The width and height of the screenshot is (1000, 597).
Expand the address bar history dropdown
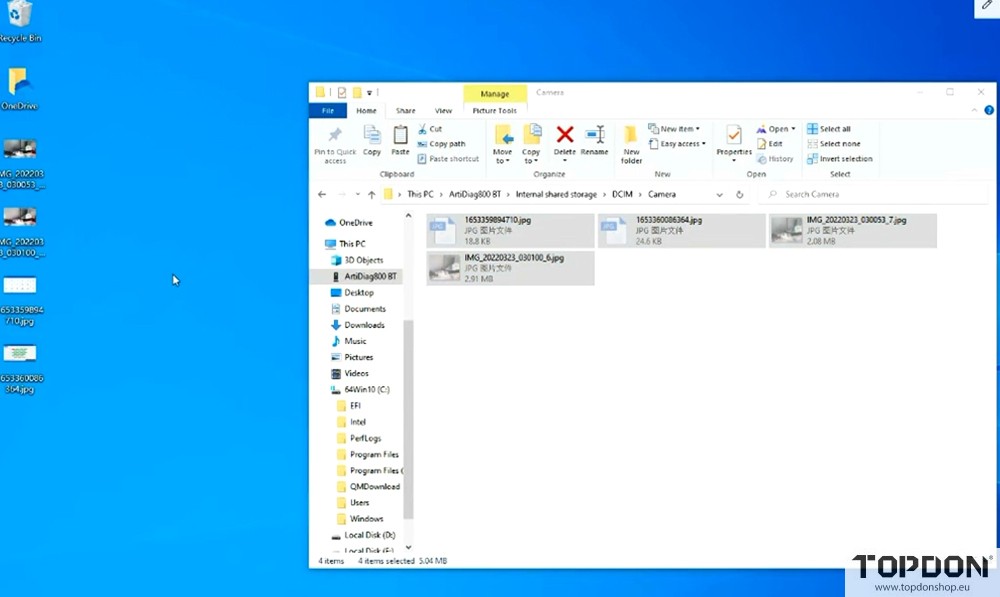pos(719,194)
